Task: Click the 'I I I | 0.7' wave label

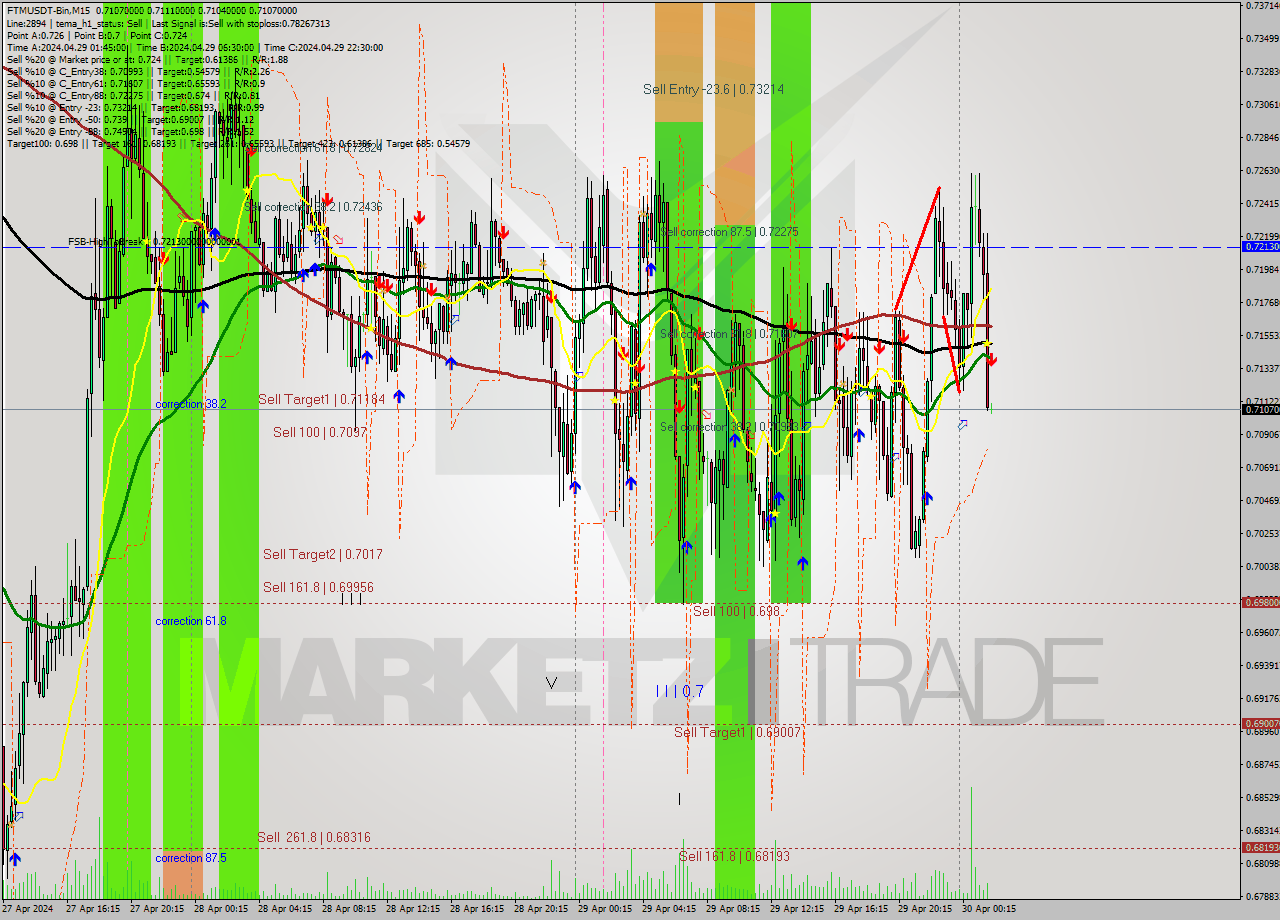Action: click(x=680, y=691)
